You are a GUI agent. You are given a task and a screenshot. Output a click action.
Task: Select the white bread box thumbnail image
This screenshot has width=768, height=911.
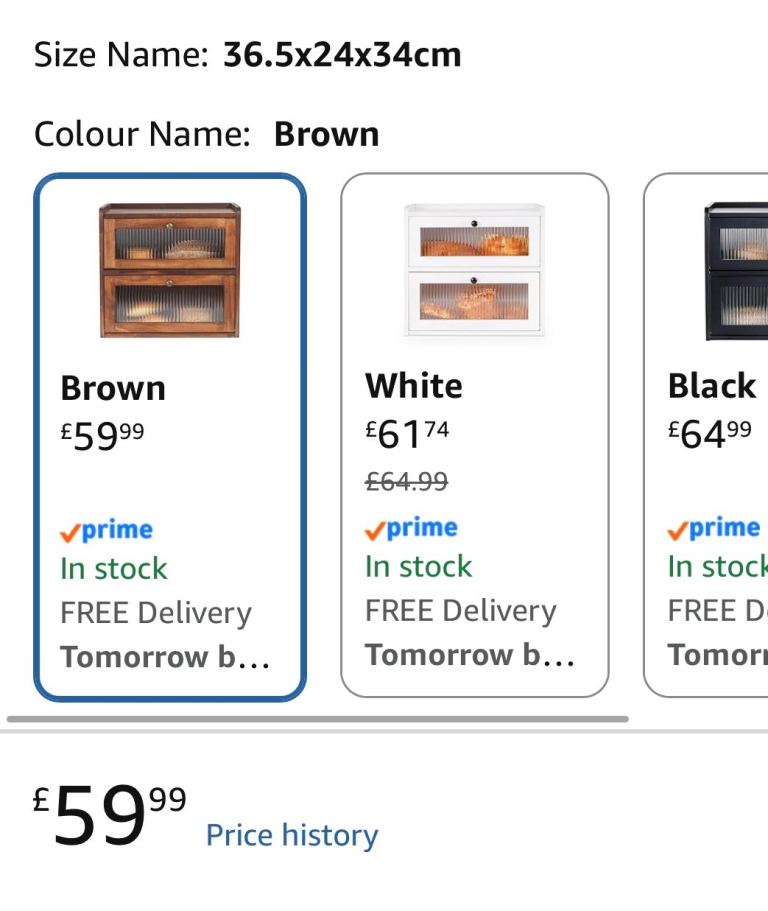pyautogui.click(x=475, y=269)
